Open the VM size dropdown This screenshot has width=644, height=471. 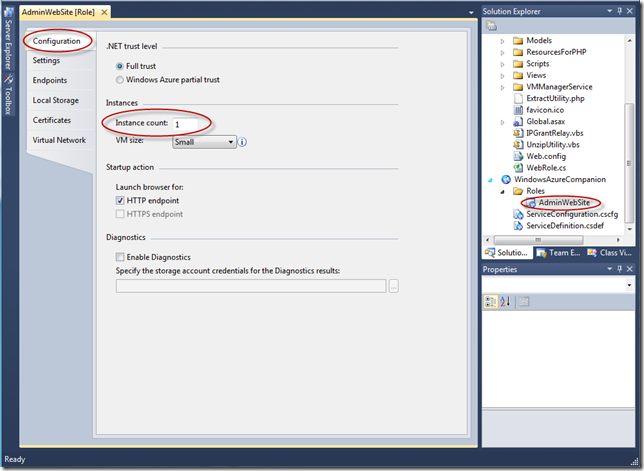click(204, 142)
